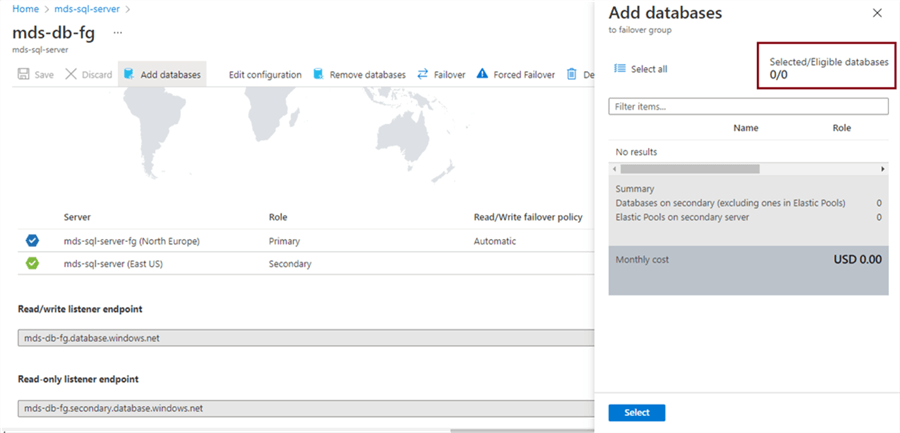Click the Name column header in panel
The height and width of the screenshot is (433, 900).
(x=746, y=128)
